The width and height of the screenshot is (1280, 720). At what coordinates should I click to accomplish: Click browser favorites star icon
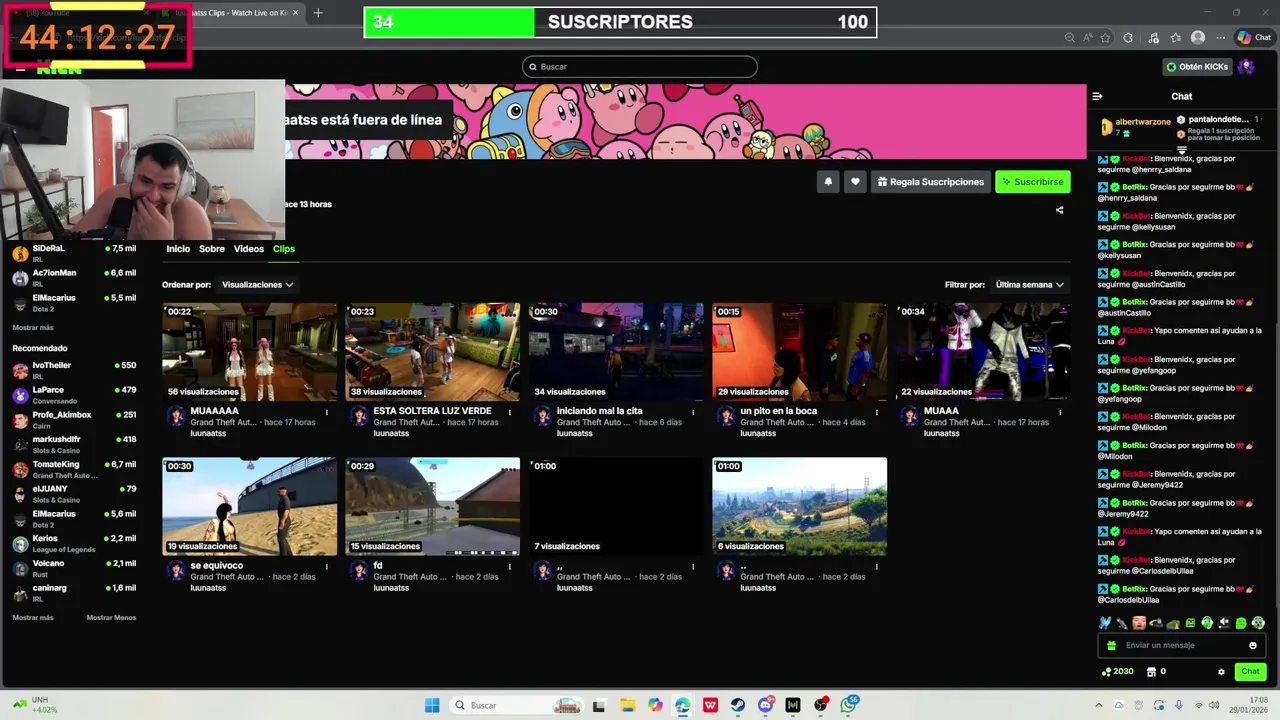point(1106,38)
